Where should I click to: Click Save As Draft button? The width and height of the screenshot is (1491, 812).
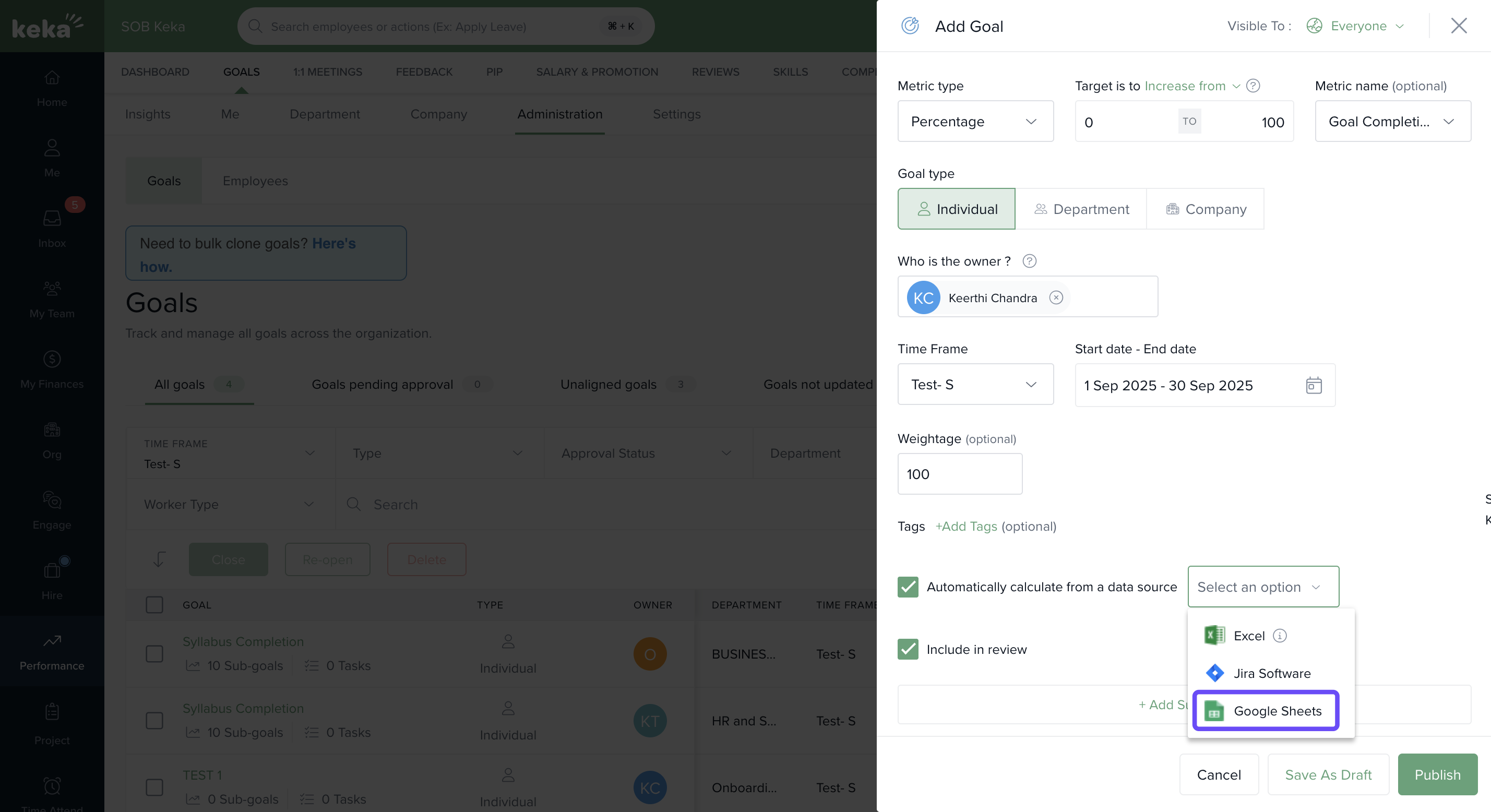click(x=1328, y=774)
